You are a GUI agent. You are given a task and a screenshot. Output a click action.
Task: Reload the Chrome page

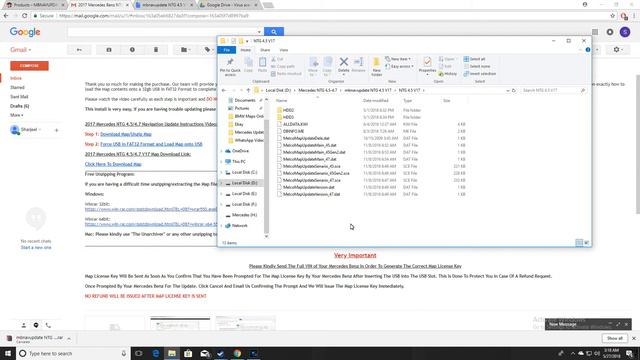pos(24,16)
